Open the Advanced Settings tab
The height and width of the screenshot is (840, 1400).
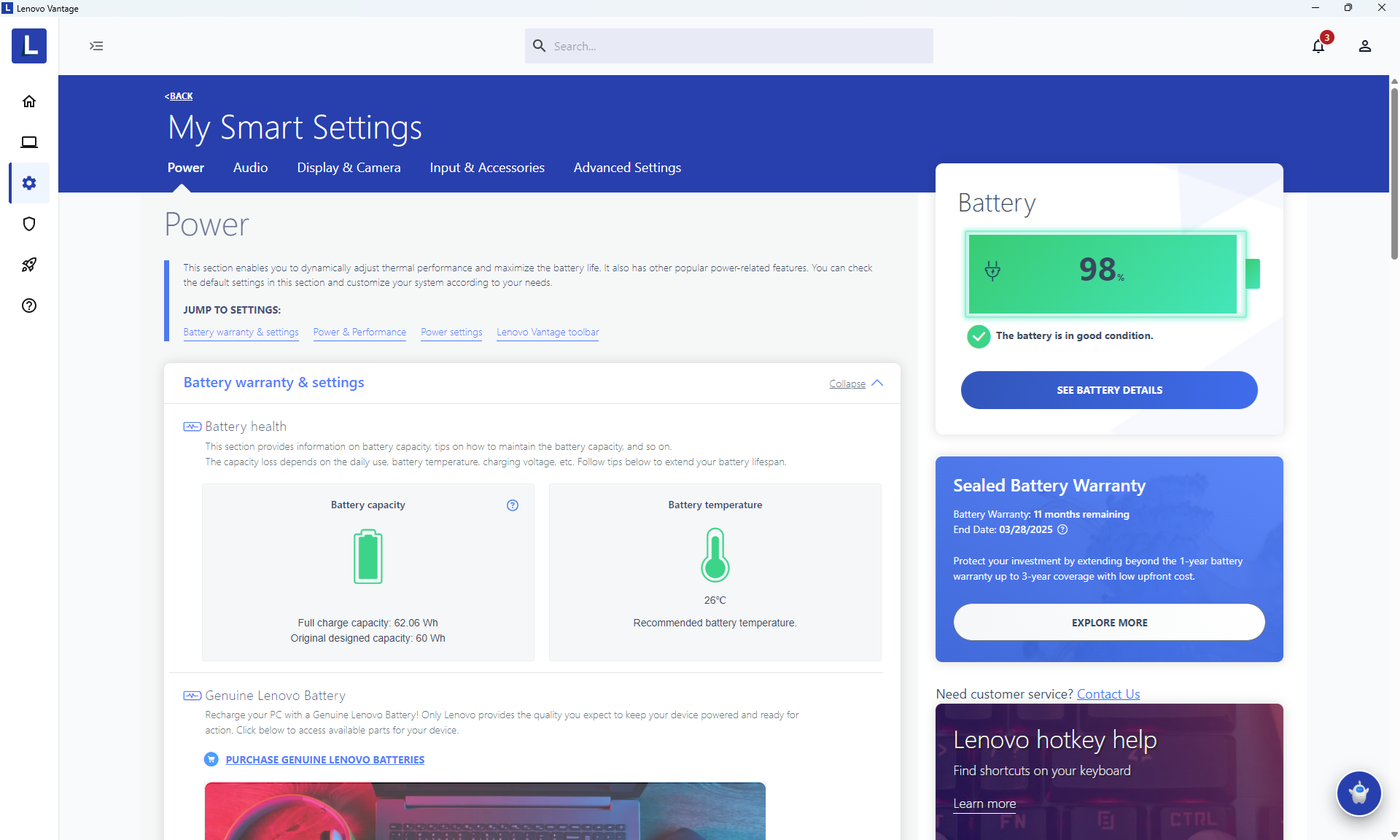[x=627, y=168]
